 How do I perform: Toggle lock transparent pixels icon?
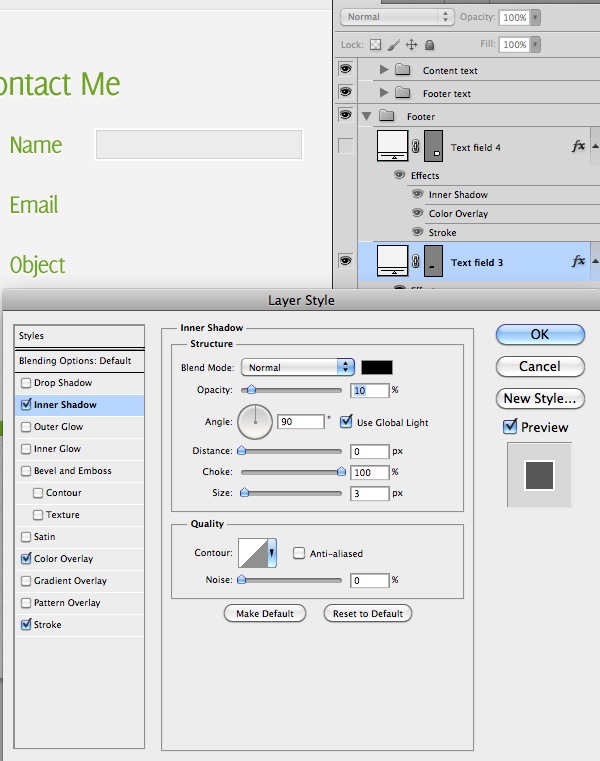click(x=375, y=45)
